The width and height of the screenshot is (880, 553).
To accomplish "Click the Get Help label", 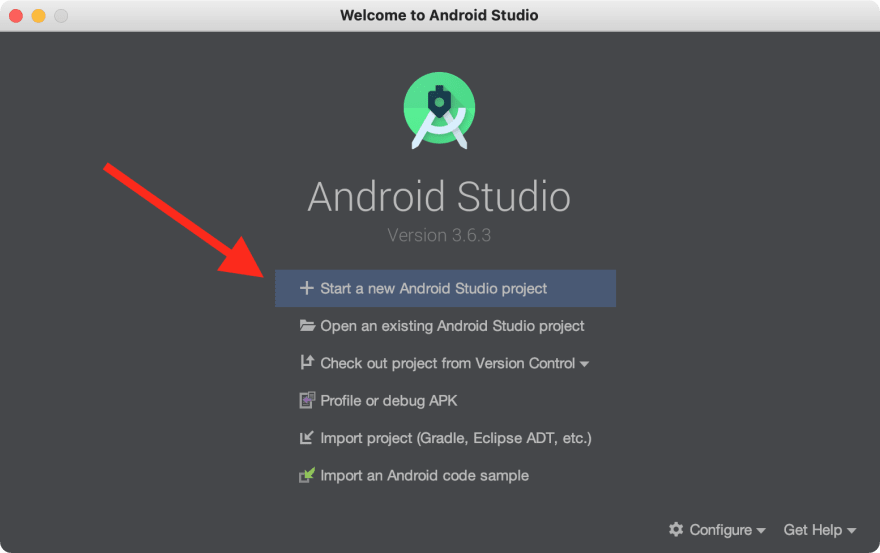I will tap(813, 530).
